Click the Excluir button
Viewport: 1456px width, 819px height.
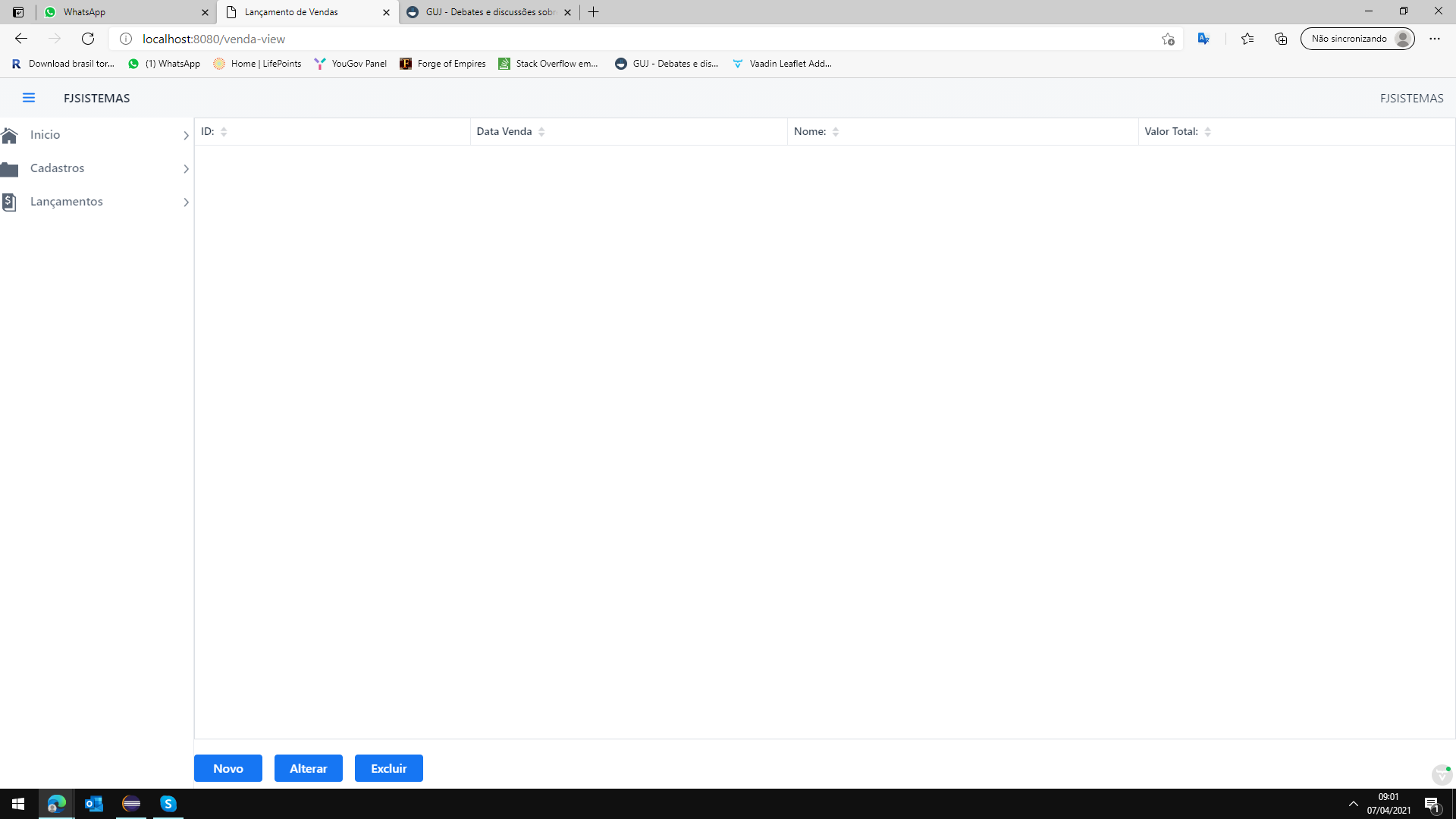coord(388,768)
